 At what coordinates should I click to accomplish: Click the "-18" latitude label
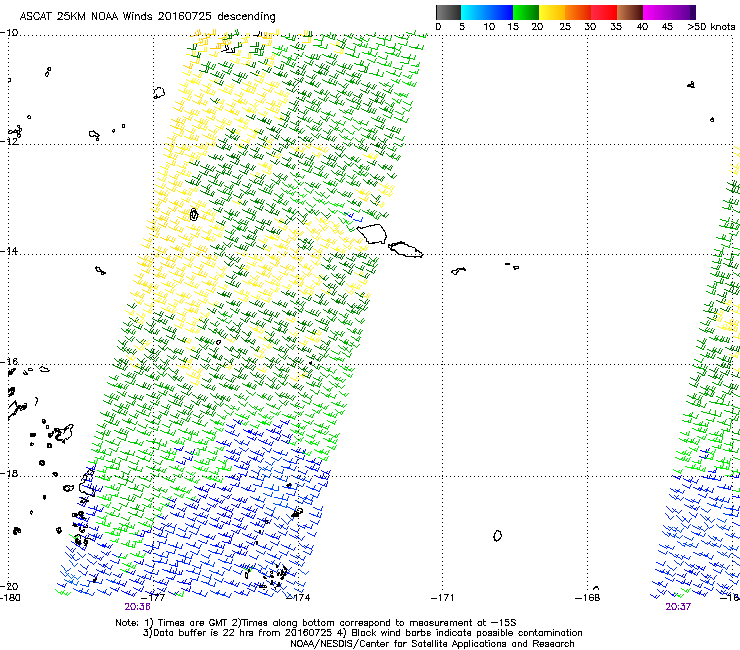(9, 473)
